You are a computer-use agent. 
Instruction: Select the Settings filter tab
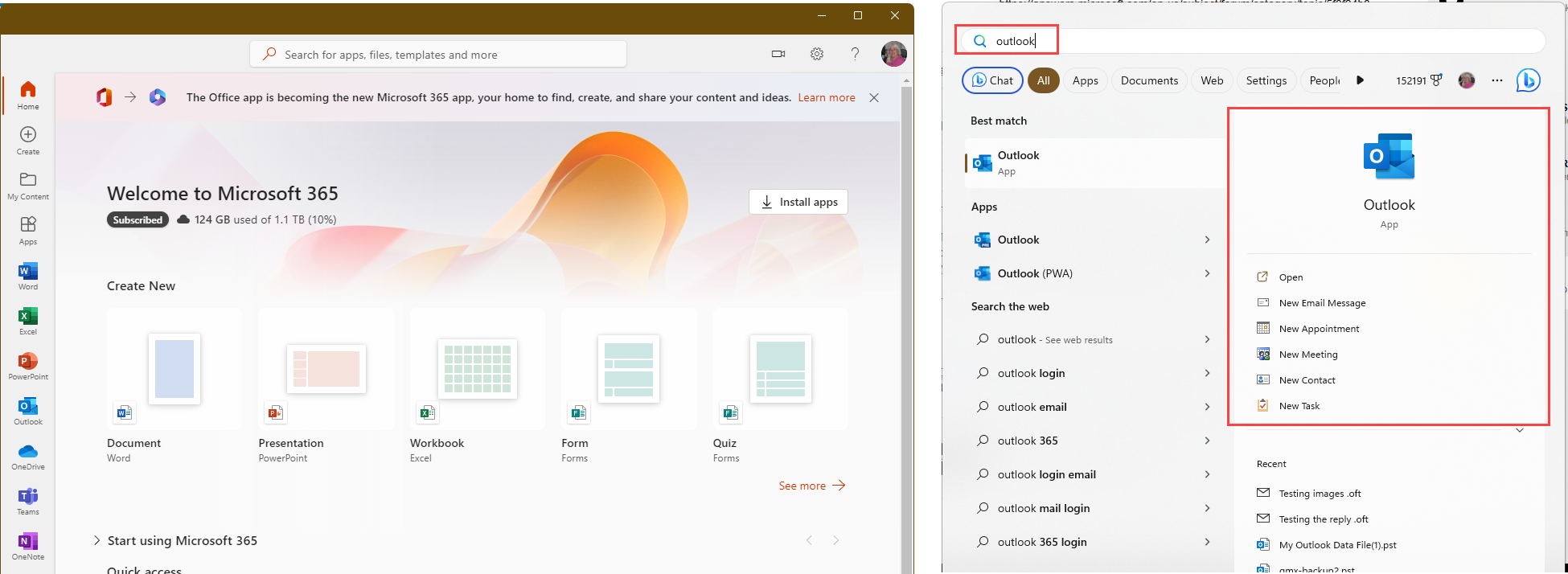(x=1266, y=80)
